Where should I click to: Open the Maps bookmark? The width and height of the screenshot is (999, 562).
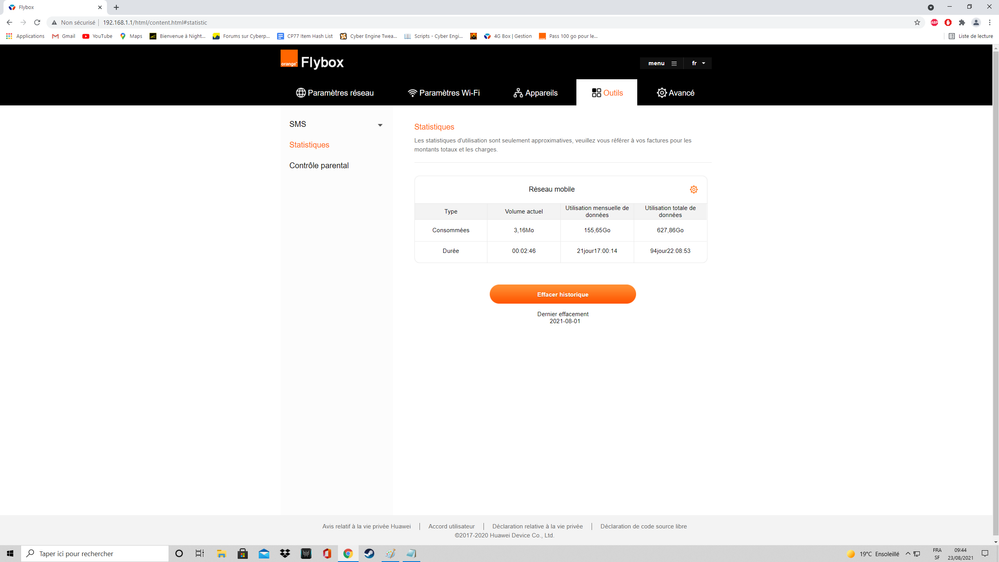131,36
